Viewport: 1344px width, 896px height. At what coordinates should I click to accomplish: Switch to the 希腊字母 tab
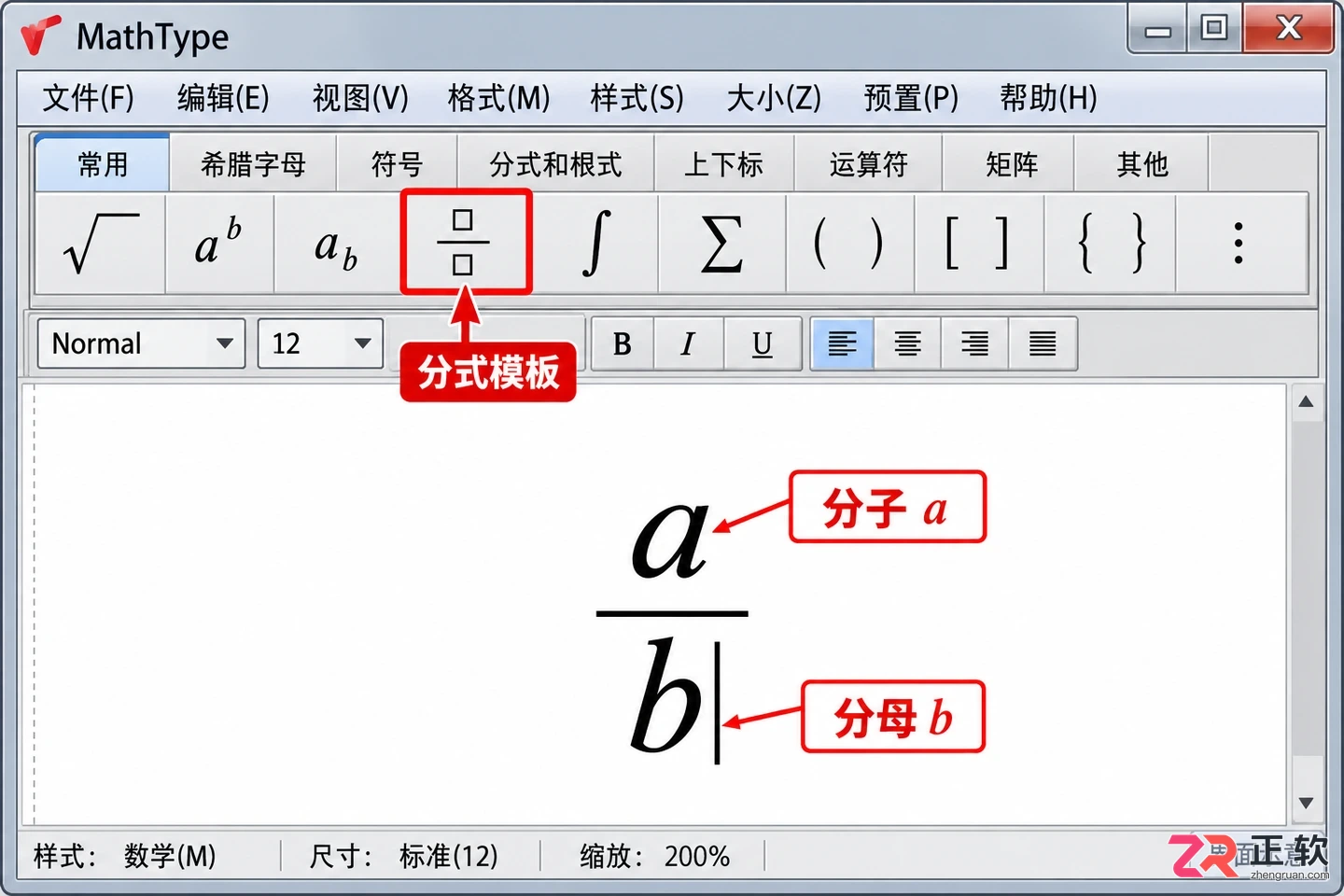click(x=253, y=164)
